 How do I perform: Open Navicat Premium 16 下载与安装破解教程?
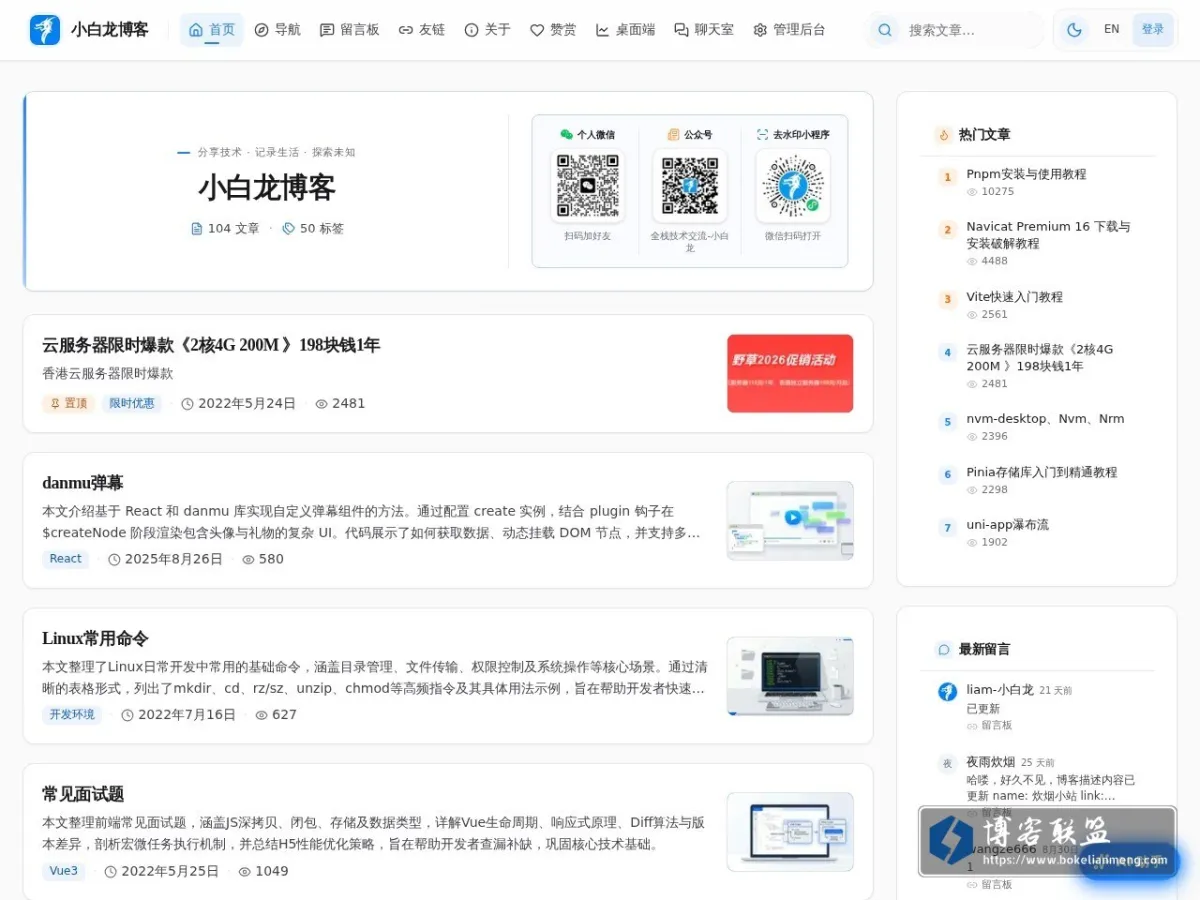1048,235
